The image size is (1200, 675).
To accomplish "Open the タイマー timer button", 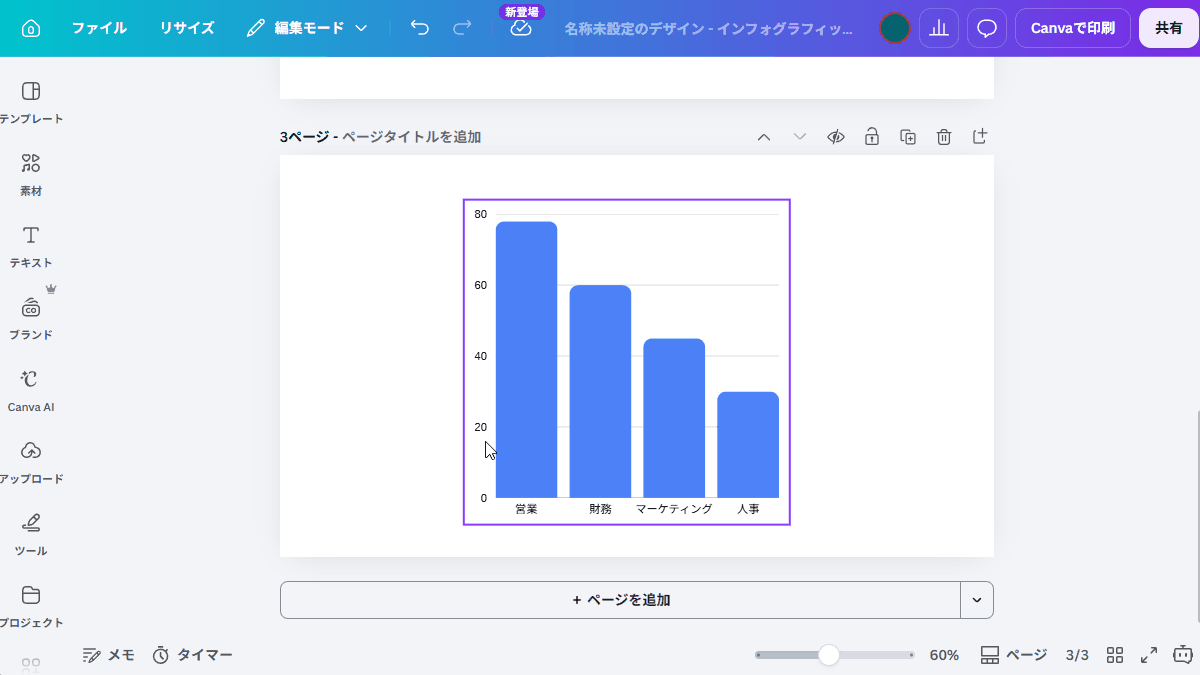I will (x=192, y=655).
